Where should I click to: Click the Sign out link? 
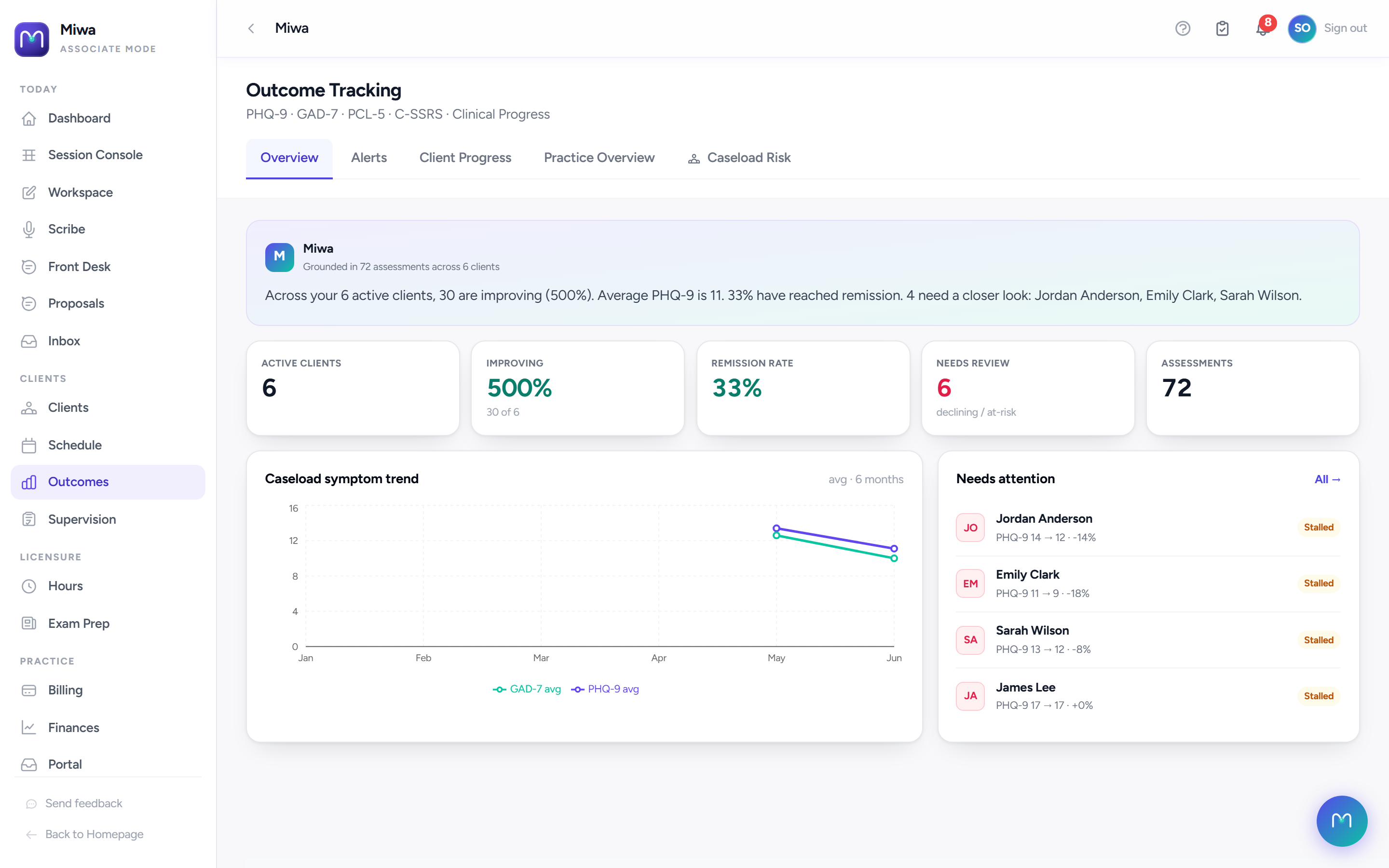click(x=1345, y=28)
